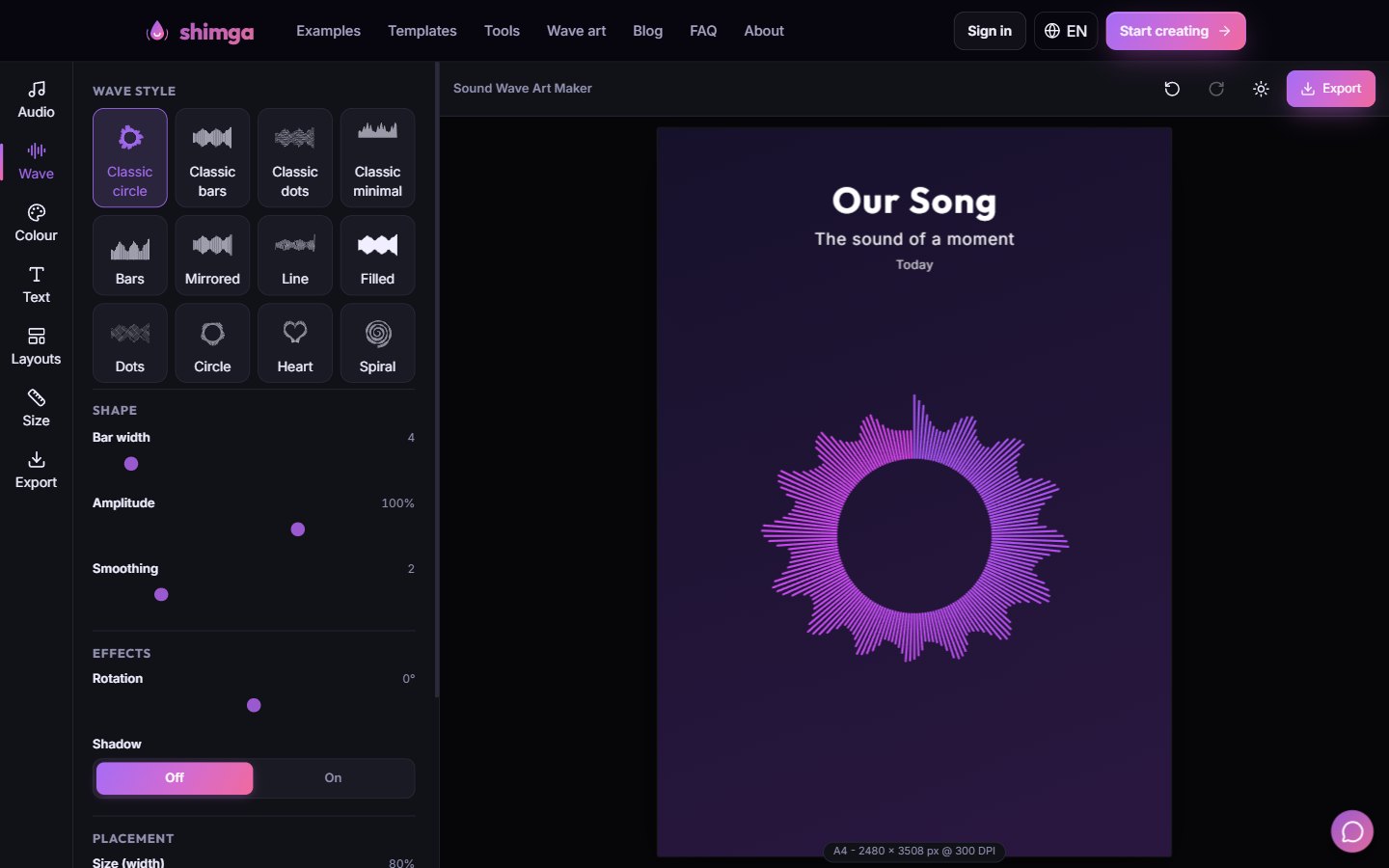
Task: Open the Export sidebar panel
Action: coord(36,471)
